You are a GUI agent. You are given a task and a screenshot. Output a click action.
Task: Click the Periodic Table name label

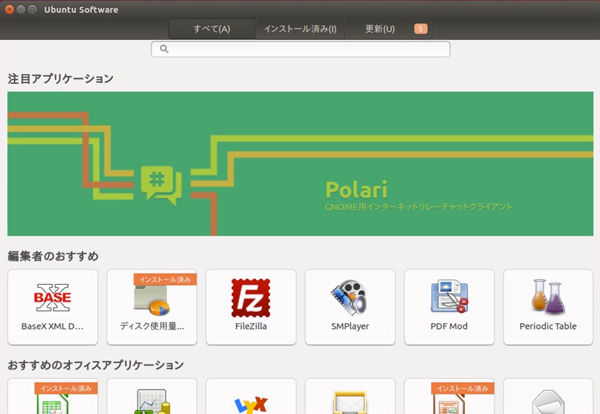pyautogui.click(x=548, y=326)
